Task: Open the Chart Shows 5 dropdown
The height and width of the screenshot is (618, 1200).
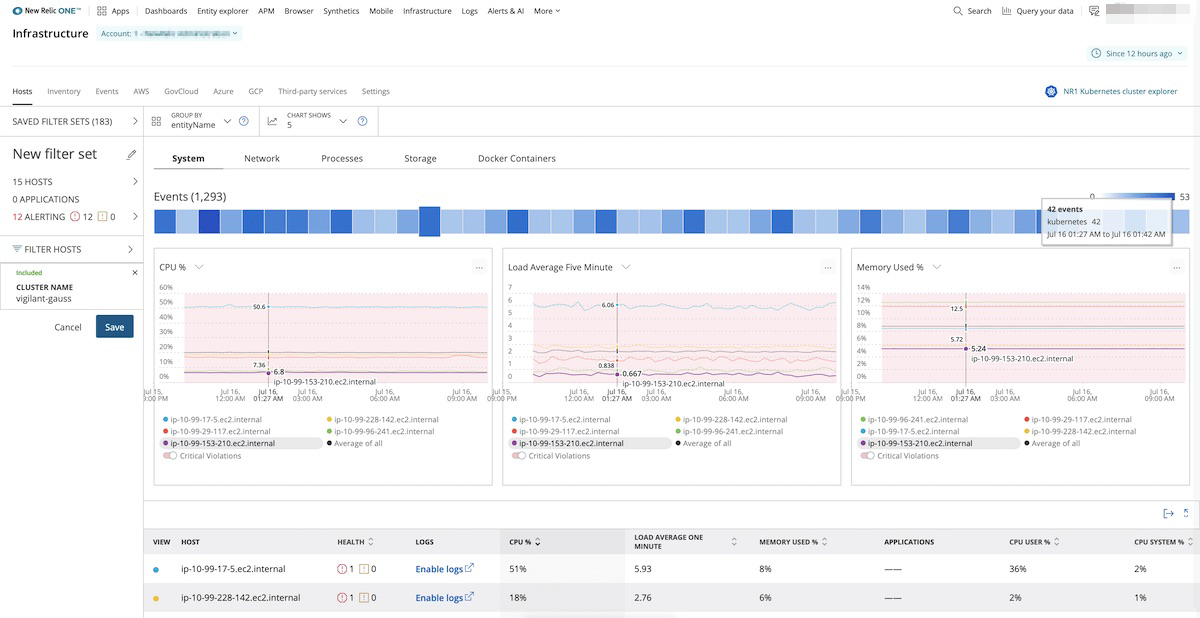Action: coord(317,121)
